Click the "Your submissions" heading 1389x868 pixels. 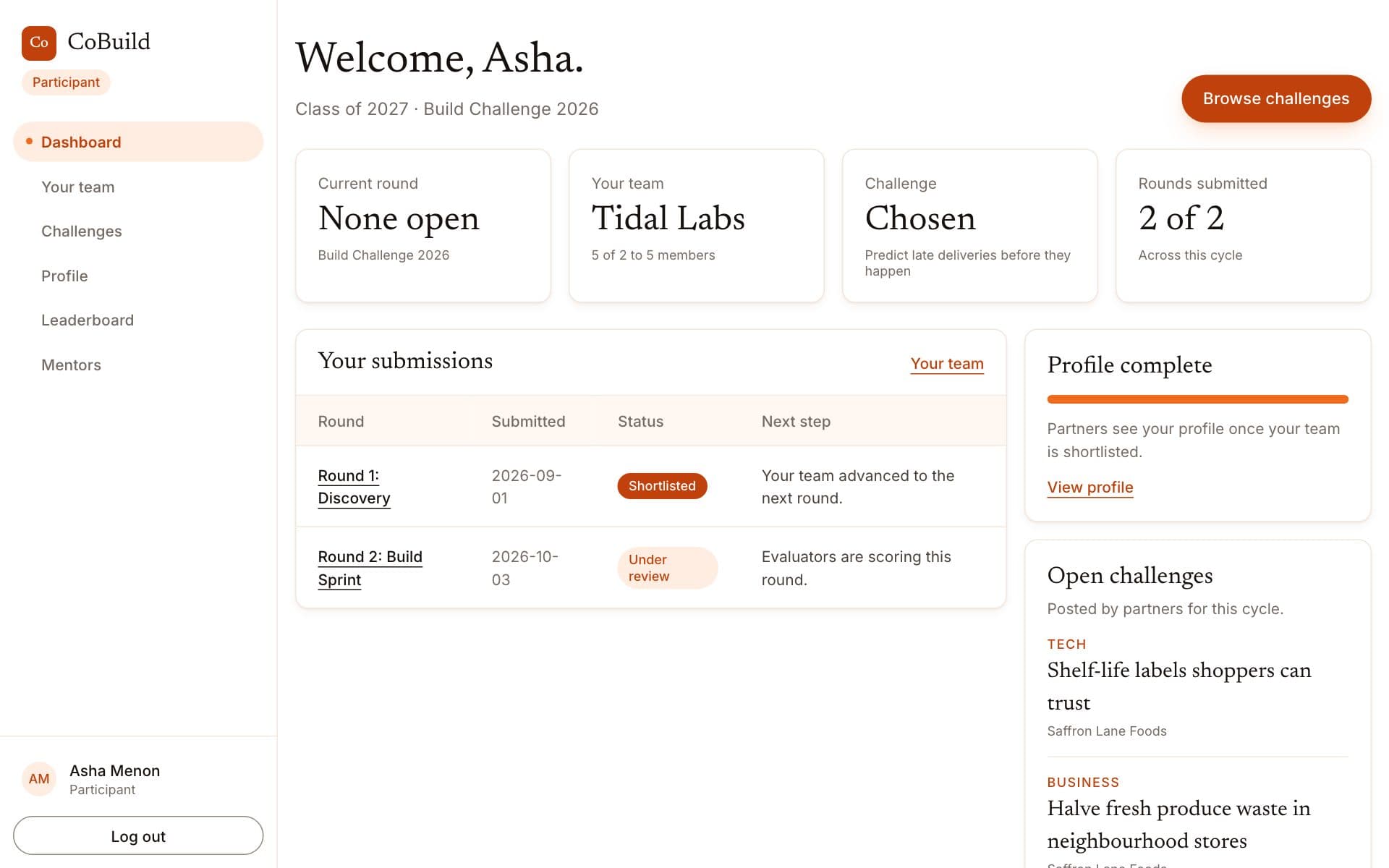click(x=405, y=360)
